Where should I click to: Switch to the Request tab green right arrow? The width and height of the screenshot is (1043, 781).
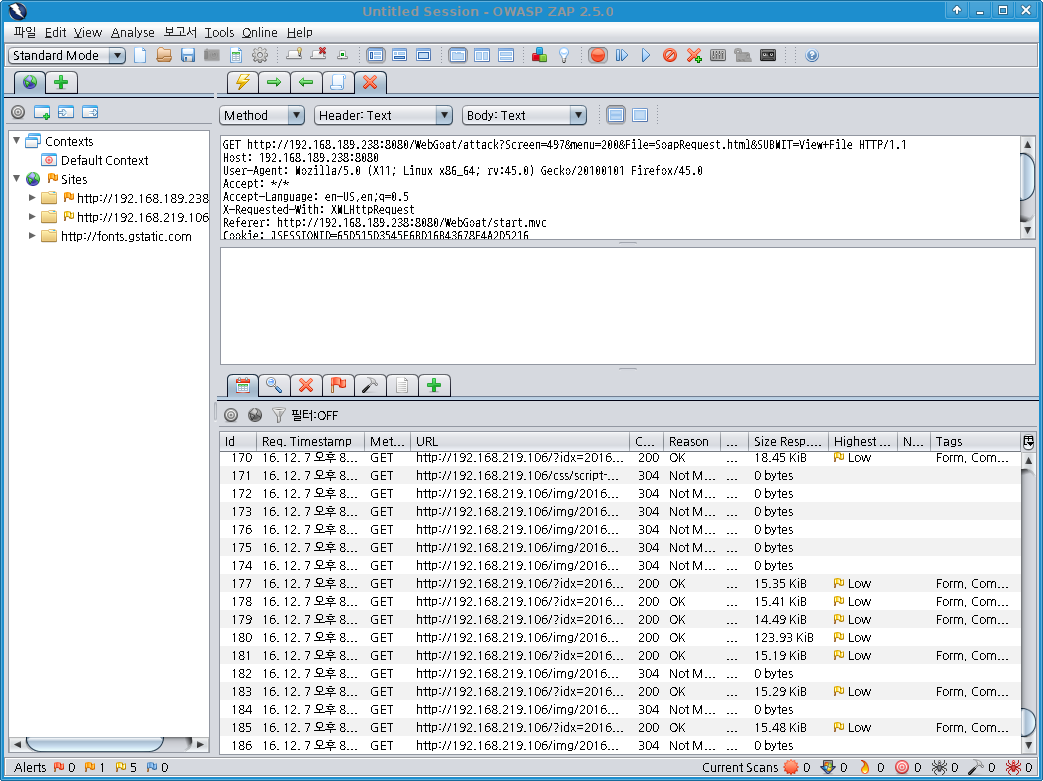click(274, 82)
